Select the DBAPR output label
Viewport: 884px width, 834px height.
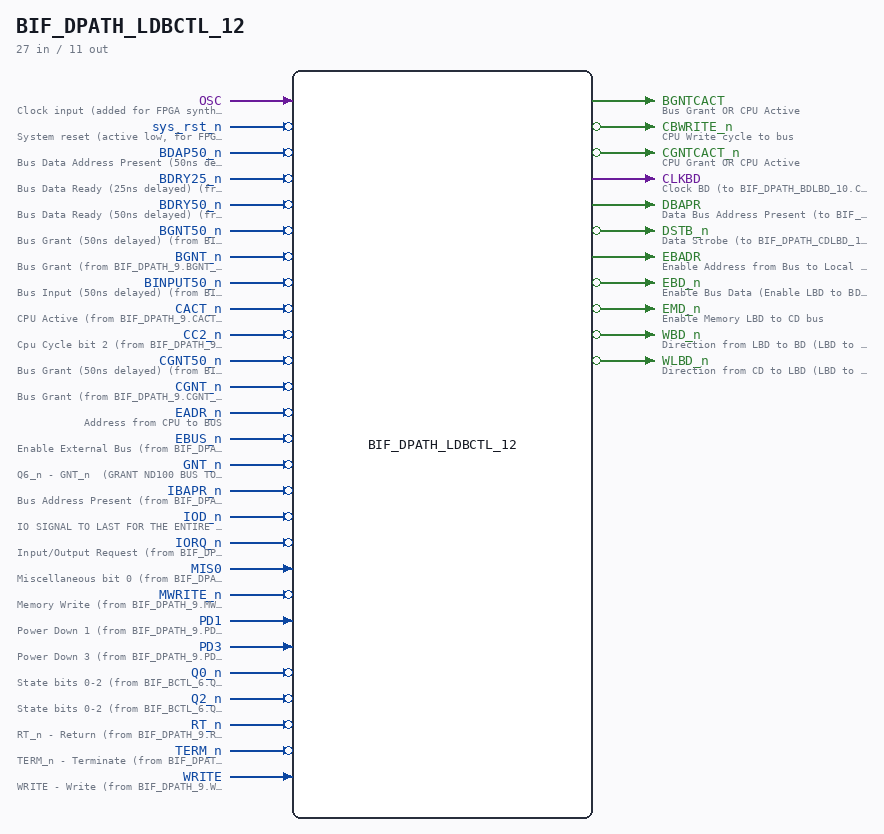[x=682, y=205]
